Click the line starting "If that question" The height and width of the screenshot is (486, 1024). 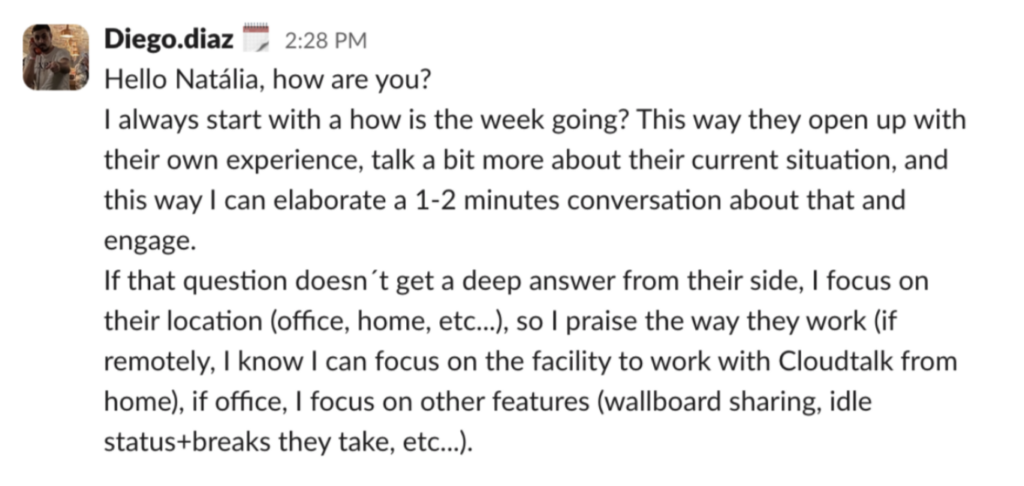click(x=516, y=281)
